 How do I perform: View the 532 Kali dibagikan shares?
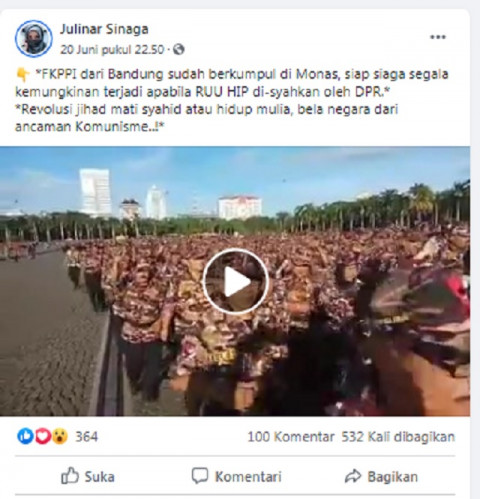click(x=398, y=437)
